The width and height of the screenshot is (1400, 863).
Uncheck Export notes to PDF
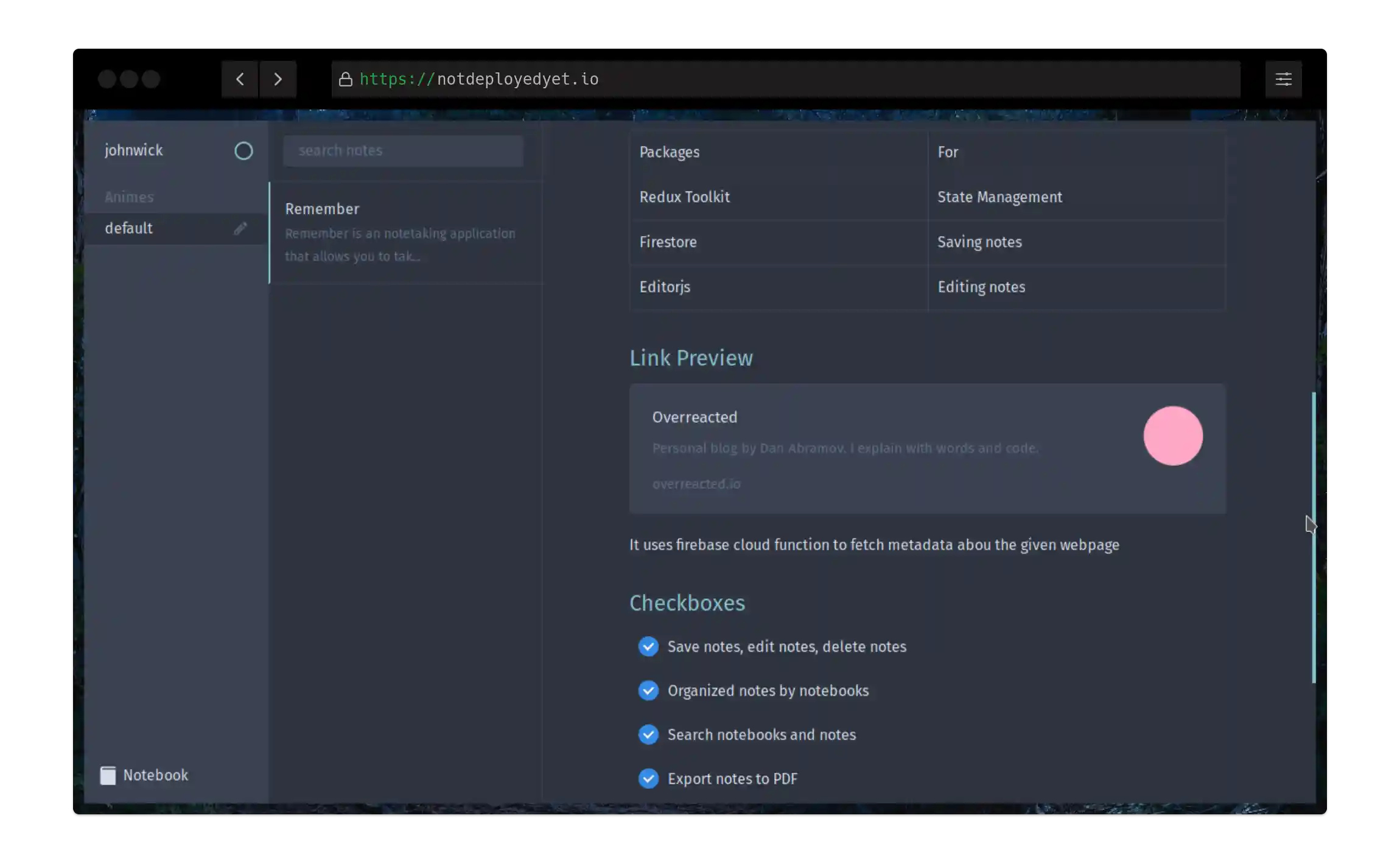point(648,778)
